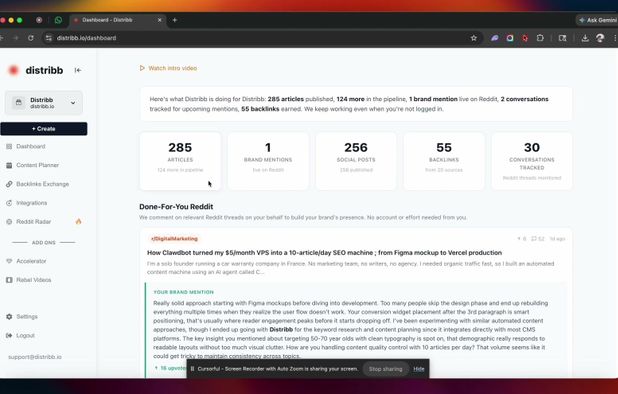This screenshot has height=394, width=618.
Task: Click the 30 Conversations Tracked card
Action: 532,161
